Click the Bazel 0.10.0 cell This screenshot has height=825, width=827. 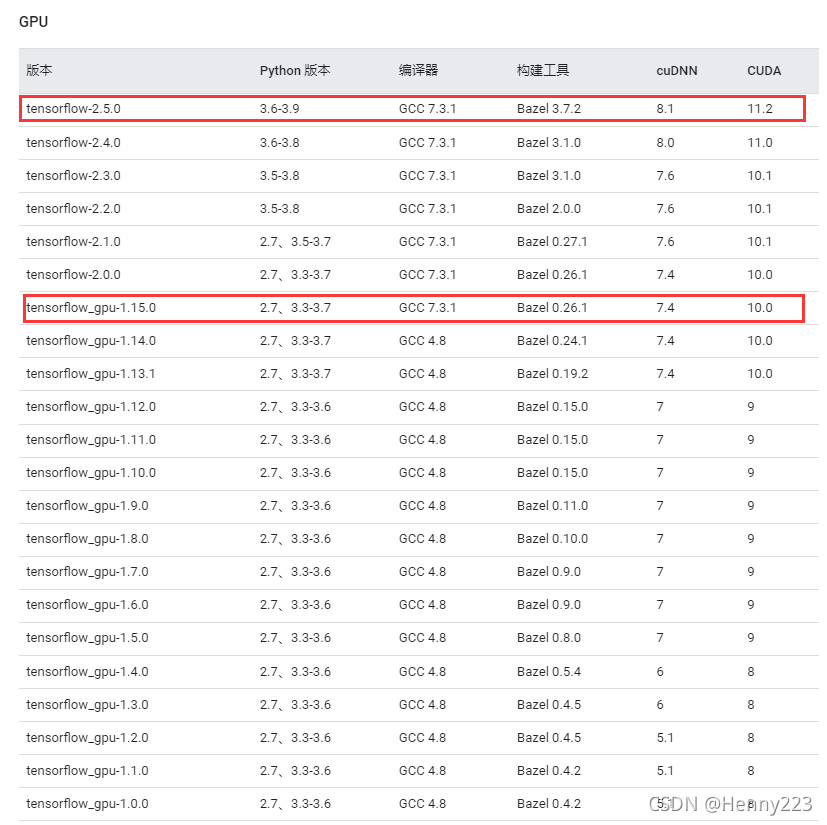click(552, 539)
